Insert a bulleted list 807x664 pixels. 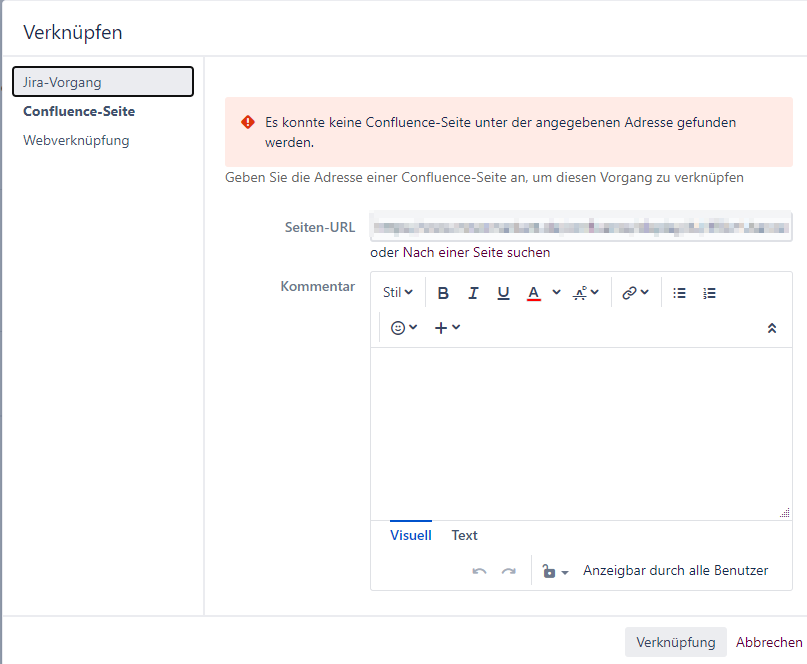tap(679, 293)
